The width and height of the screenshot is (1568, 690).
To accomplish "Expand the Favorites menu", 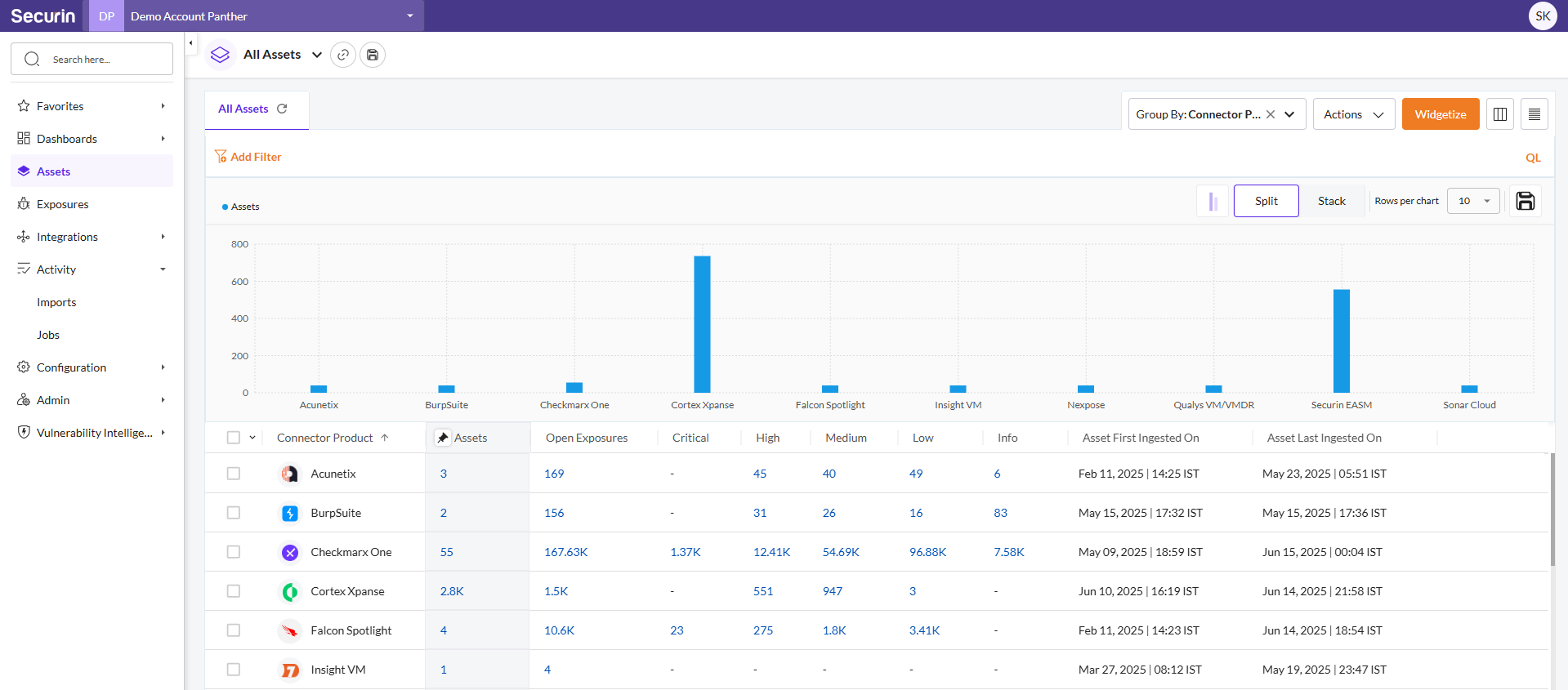I will click(x=92, y=106).
